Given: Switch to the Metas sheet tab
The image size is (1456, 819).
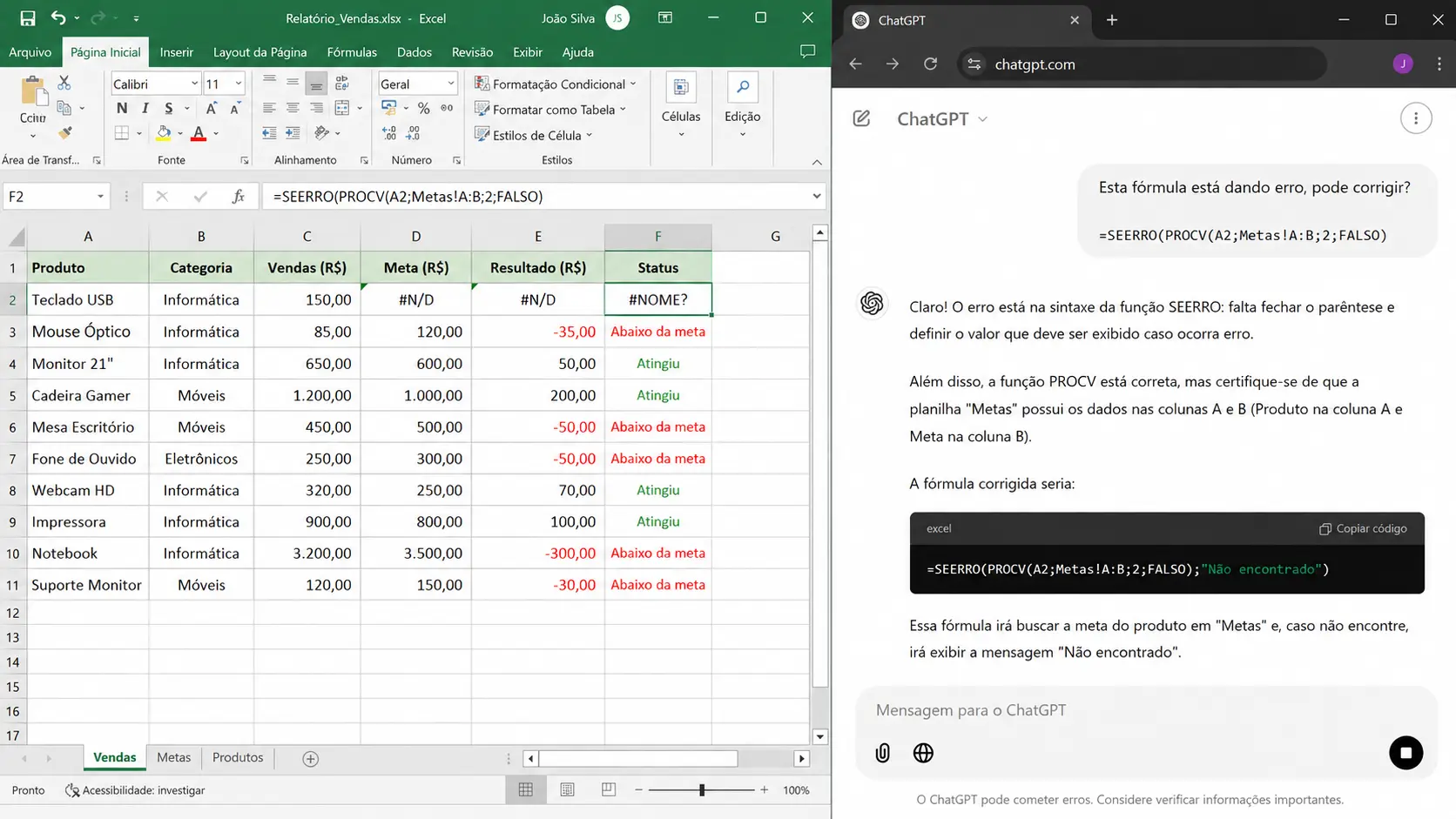Looking at the screenshot, I should 173,757.
